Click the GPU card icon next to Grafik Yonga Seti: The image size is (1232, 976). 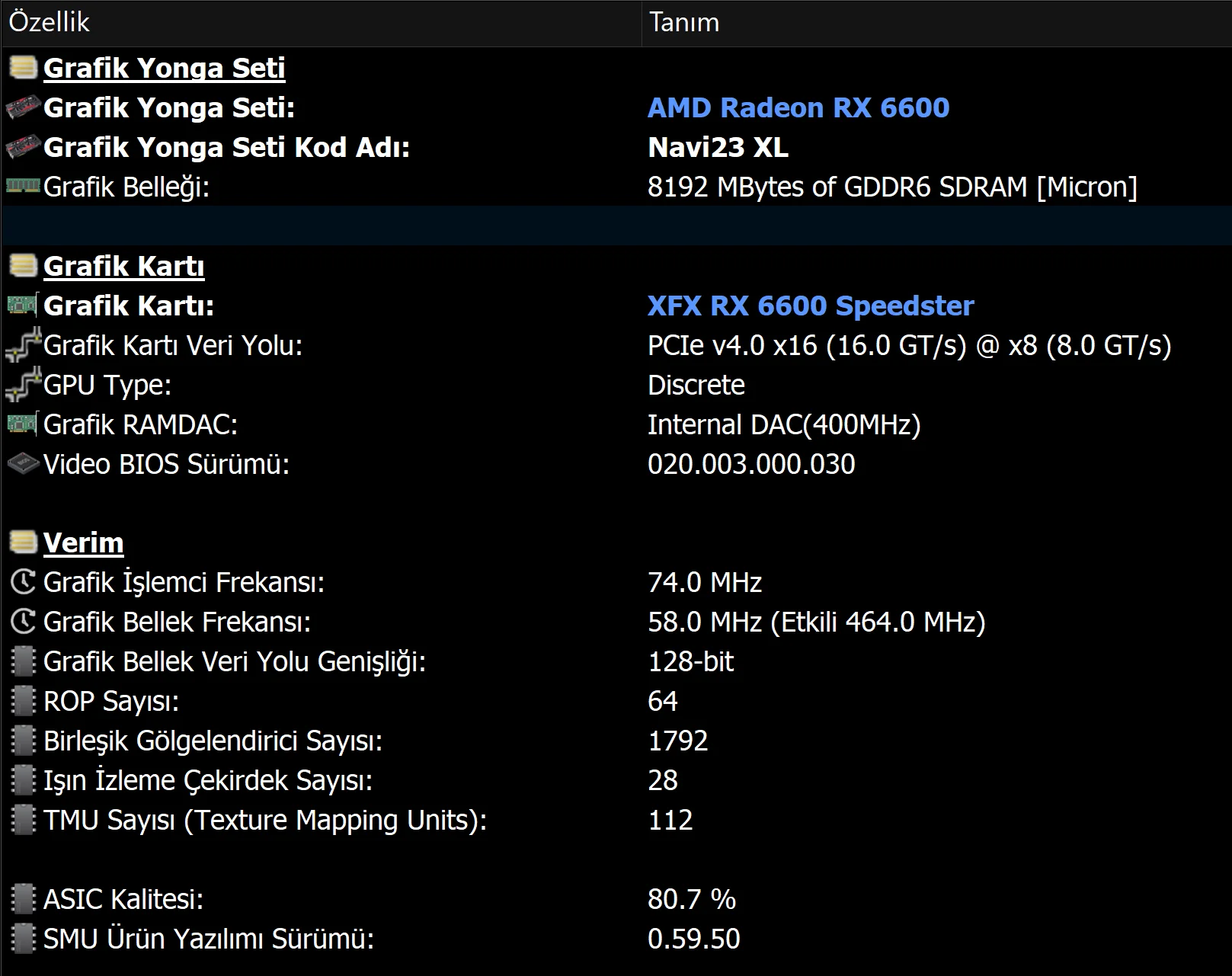pos(23,107)
